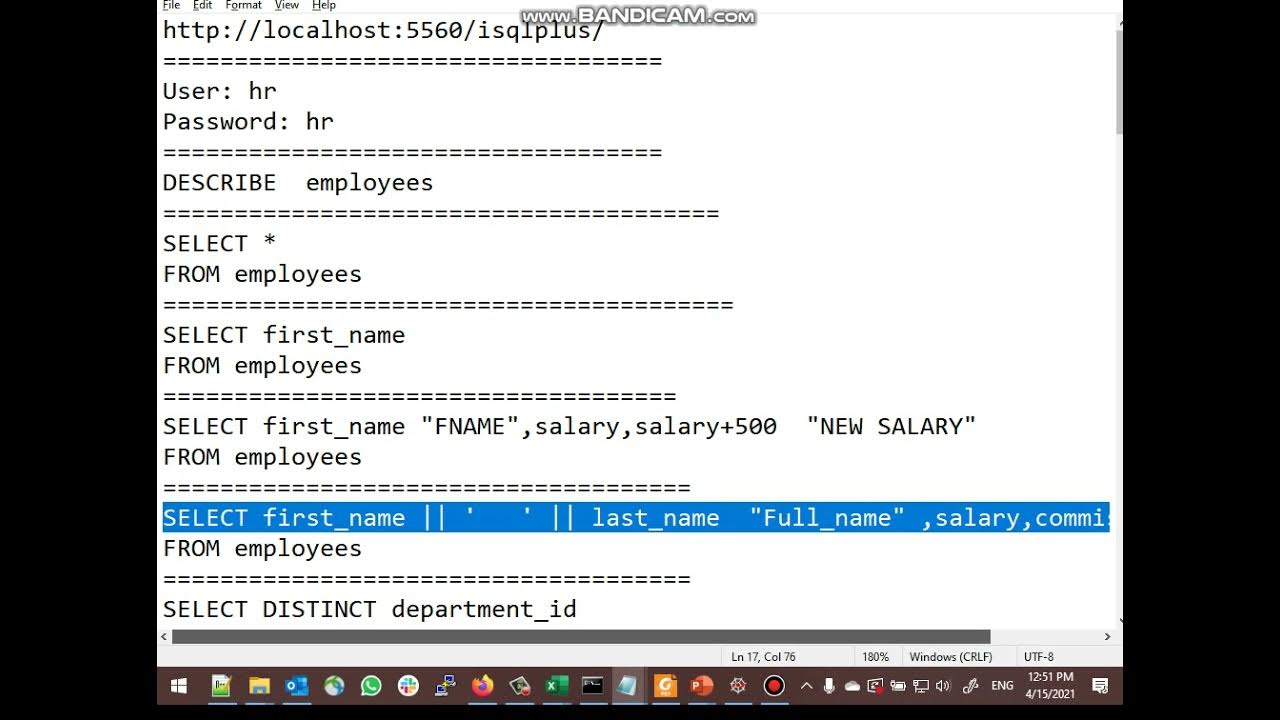Open the Bandicam recorder taskbar icon
The width and height of the screenshot is (1280, 720).
[x=774, y=686]
